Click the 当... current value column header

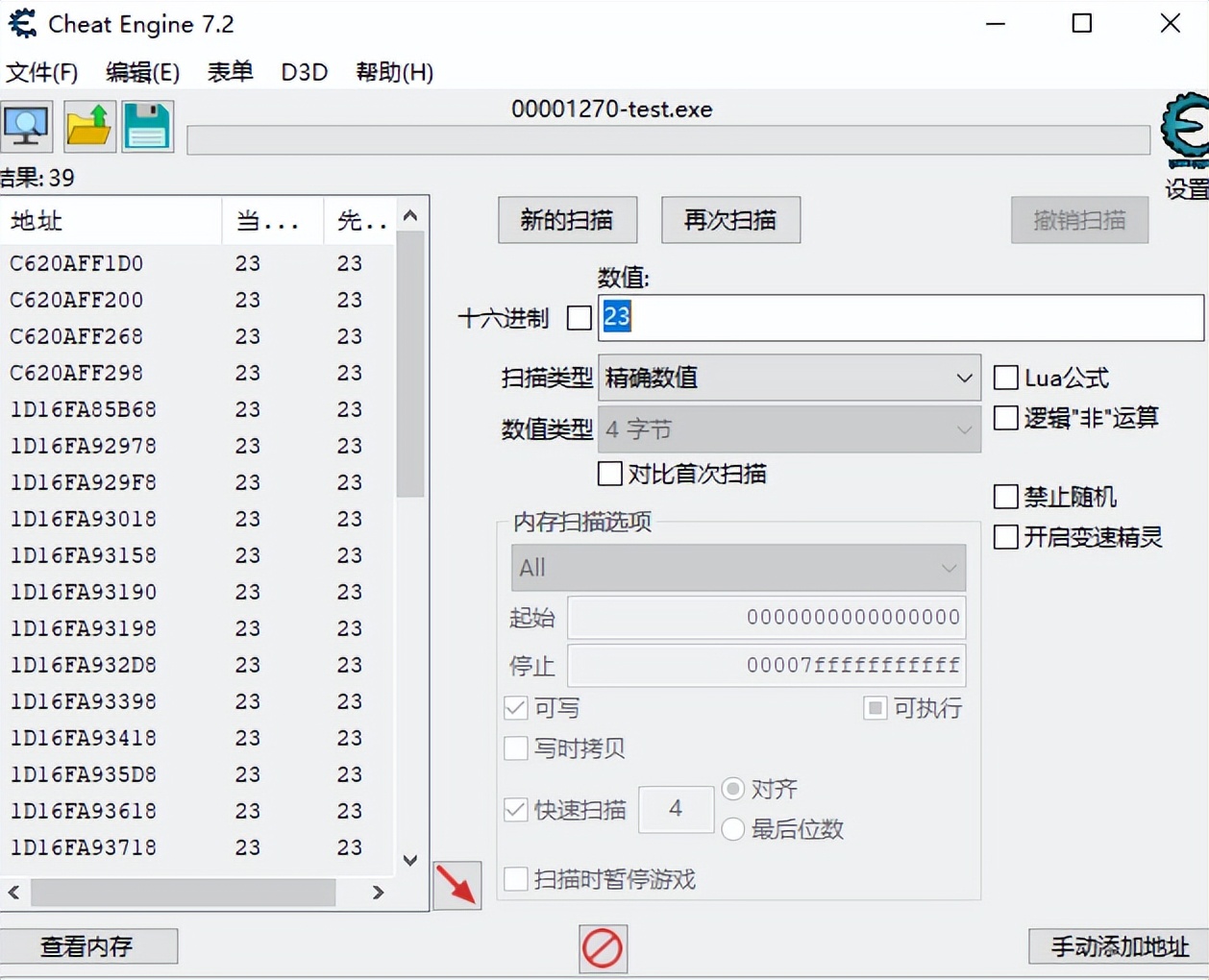273,221
